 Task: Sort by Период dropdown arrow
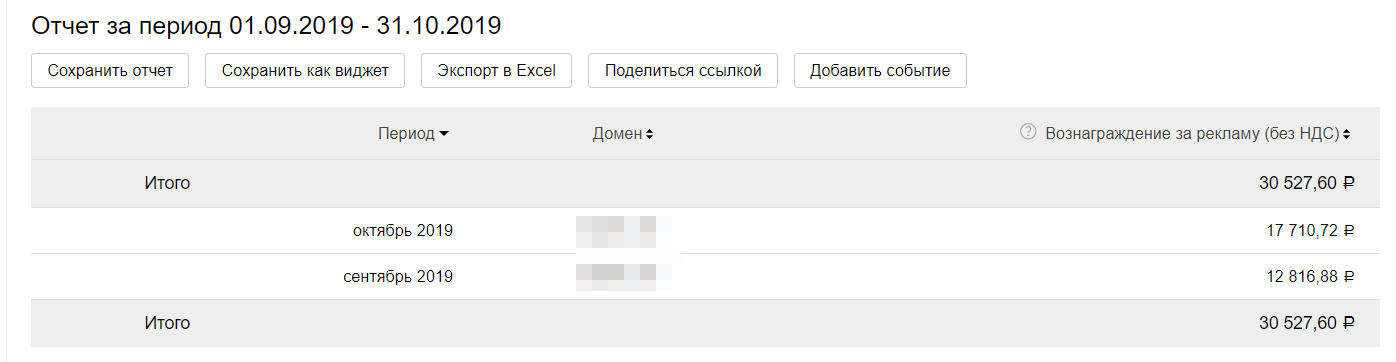(444, 134)
